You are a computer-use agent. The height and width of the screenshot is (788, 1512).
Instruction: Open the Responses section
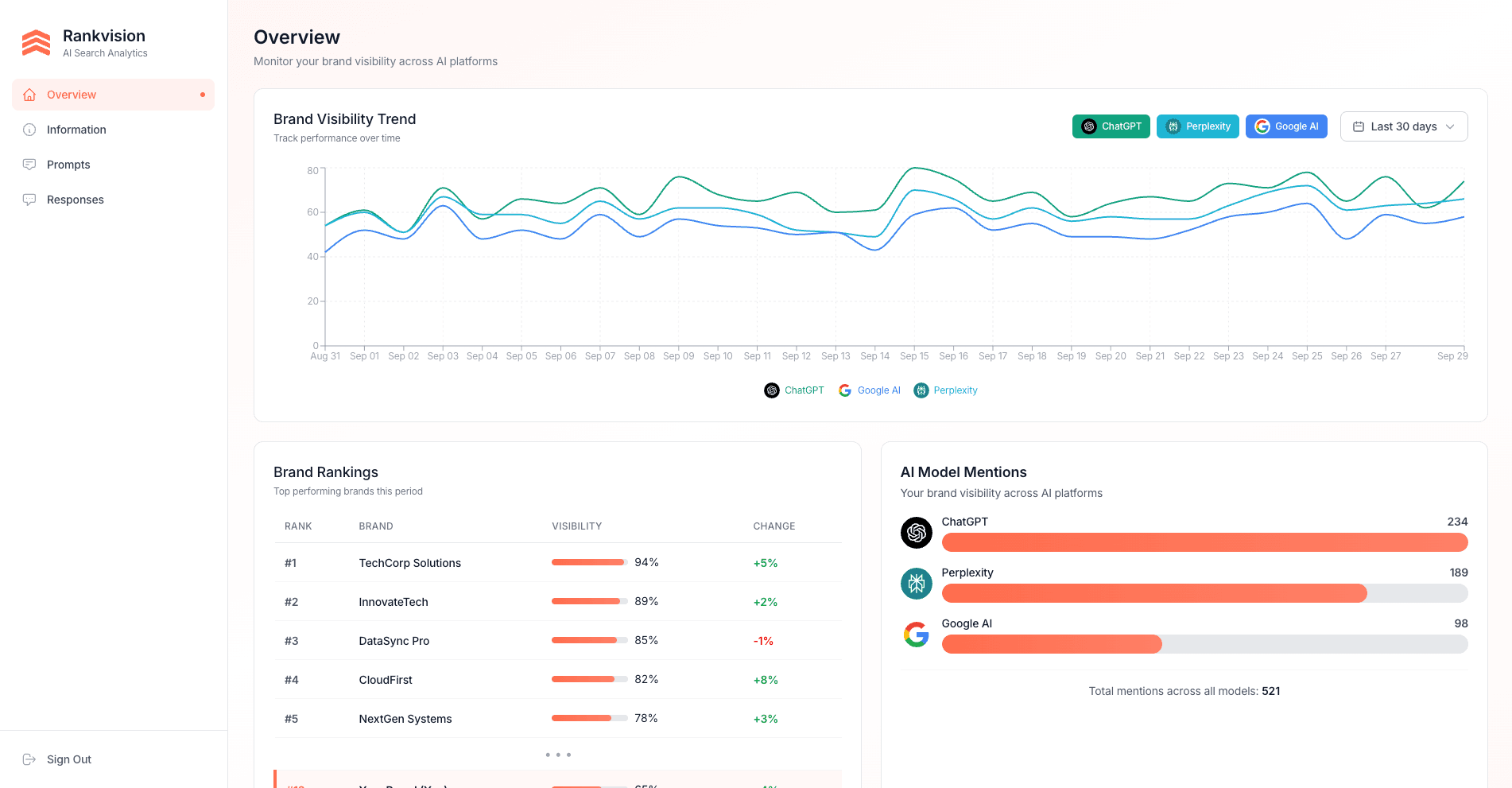(x=75, y=200)
